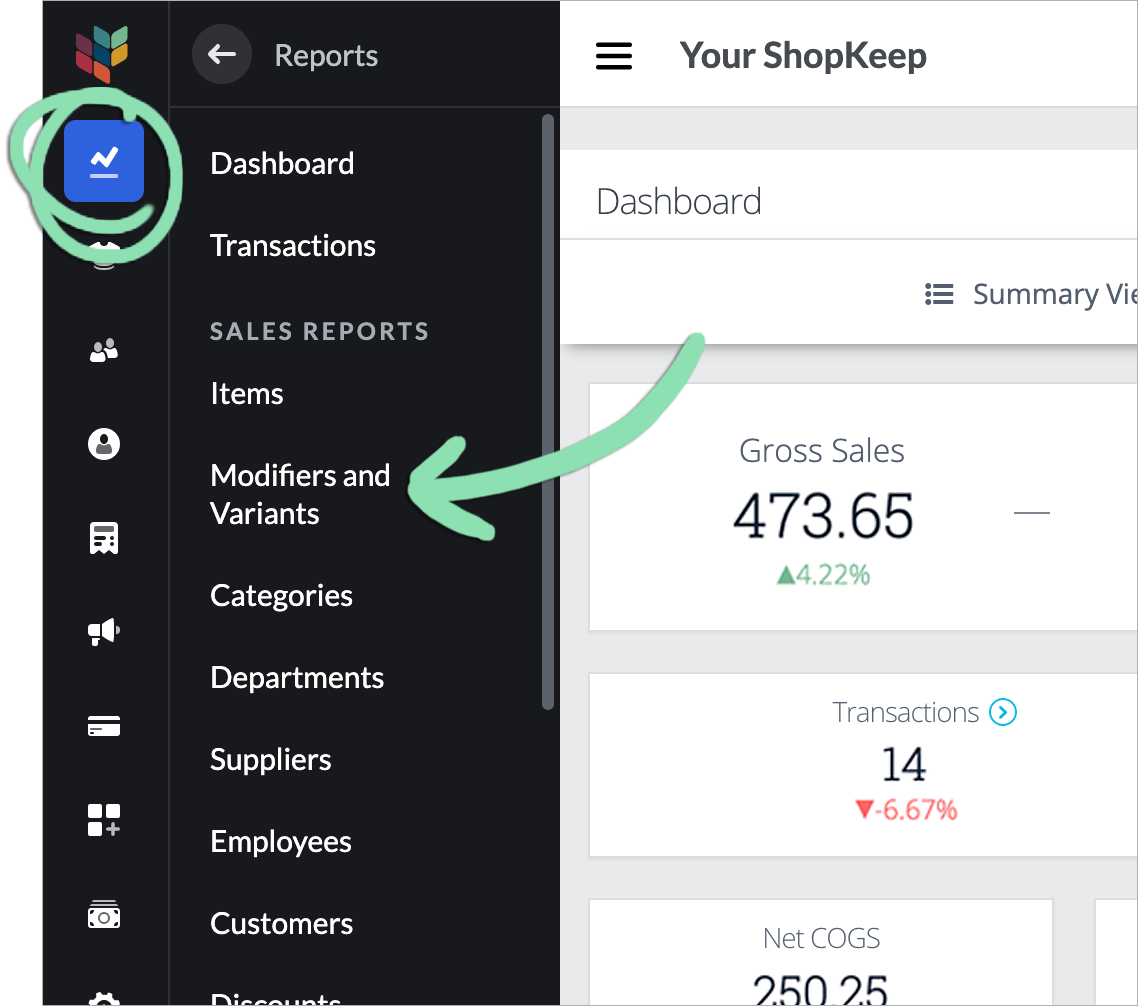Open the Categories sales report
Viewport: 1138px width, 1006px height.
coord(282,596)
